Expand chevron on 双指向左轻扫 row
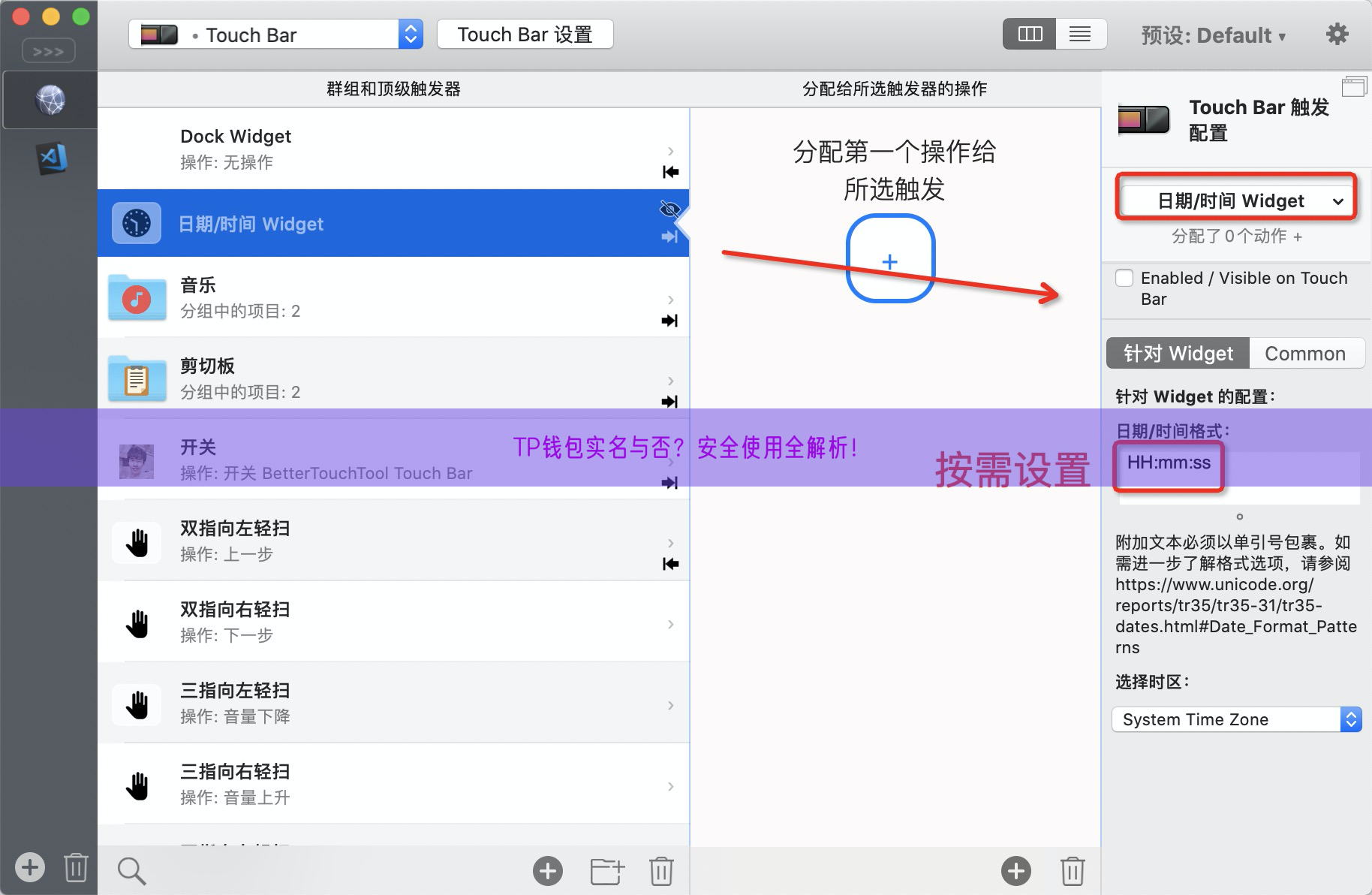The height and width of the screenshot is (895, 1372). tap(670, 543)
